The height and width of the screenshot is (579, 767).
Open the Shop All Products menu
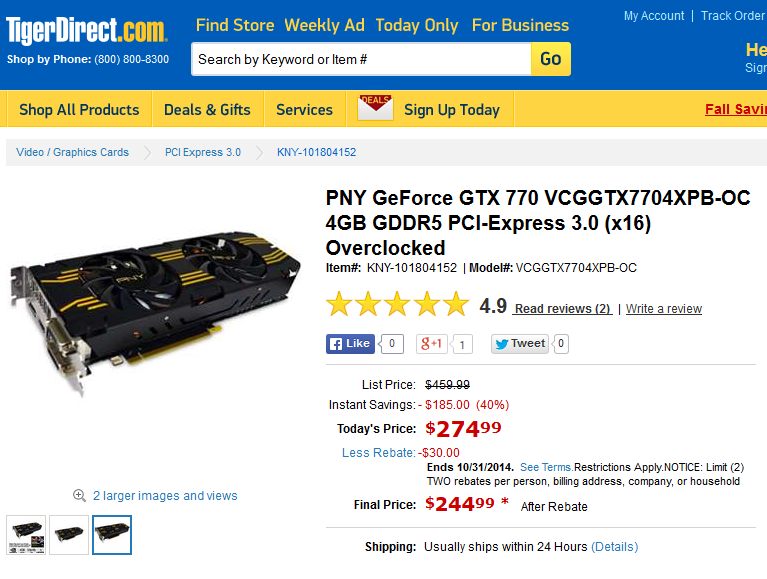click(x=79, y=110)
